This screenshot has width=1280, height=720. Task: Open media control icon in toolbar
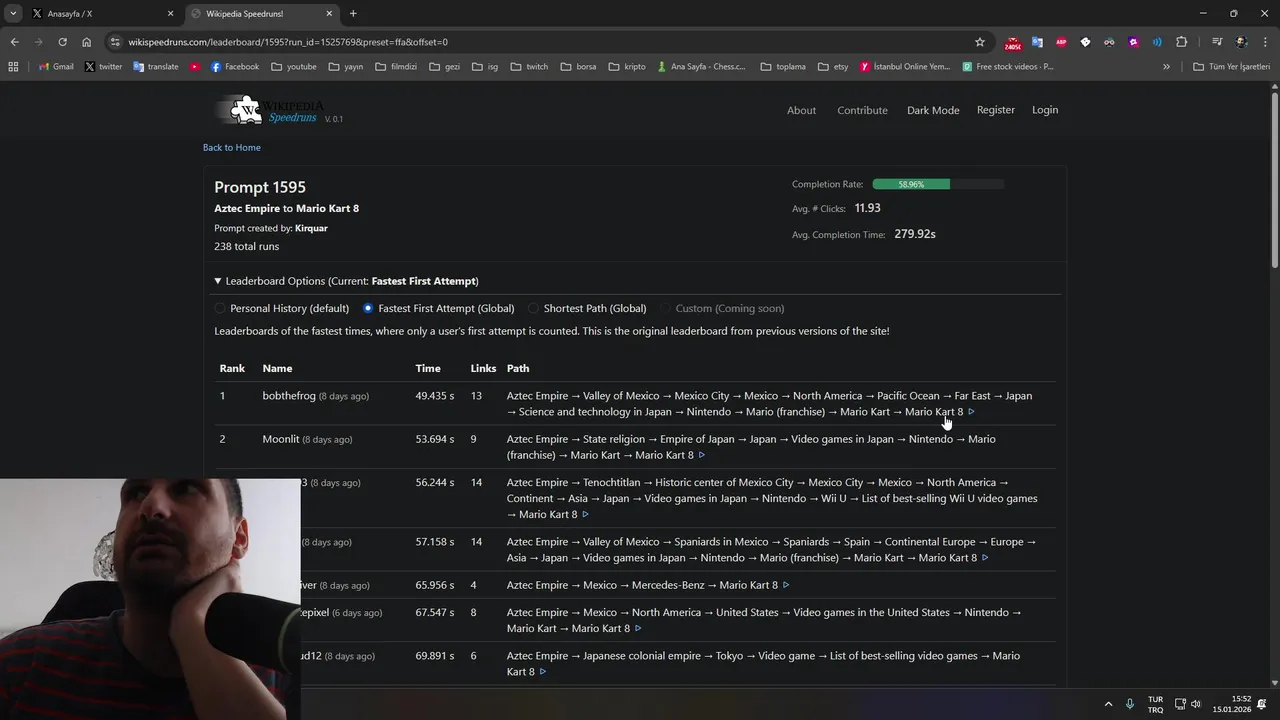pyautogui.click(x=1217, y=42)
